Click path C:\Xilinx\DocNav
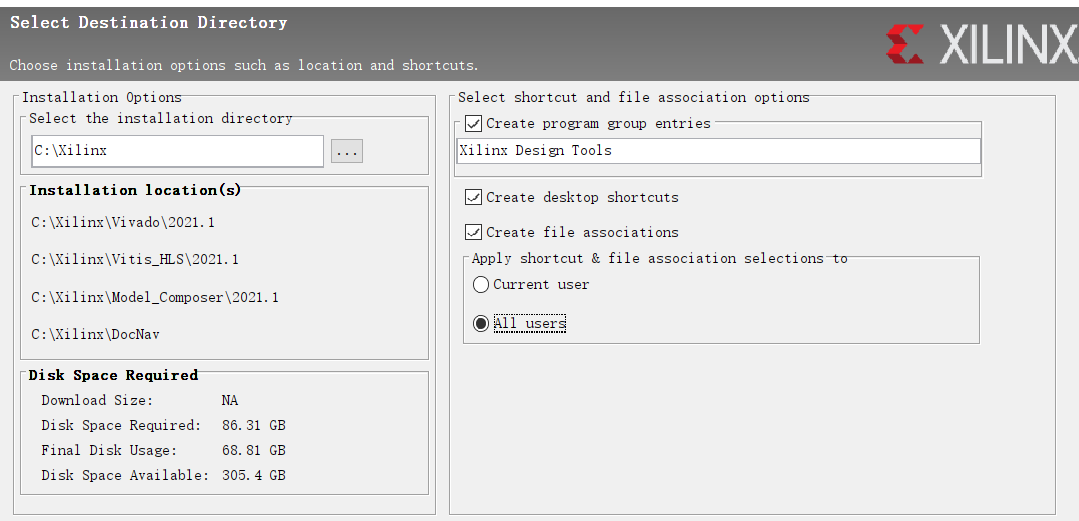 point(96,334)
